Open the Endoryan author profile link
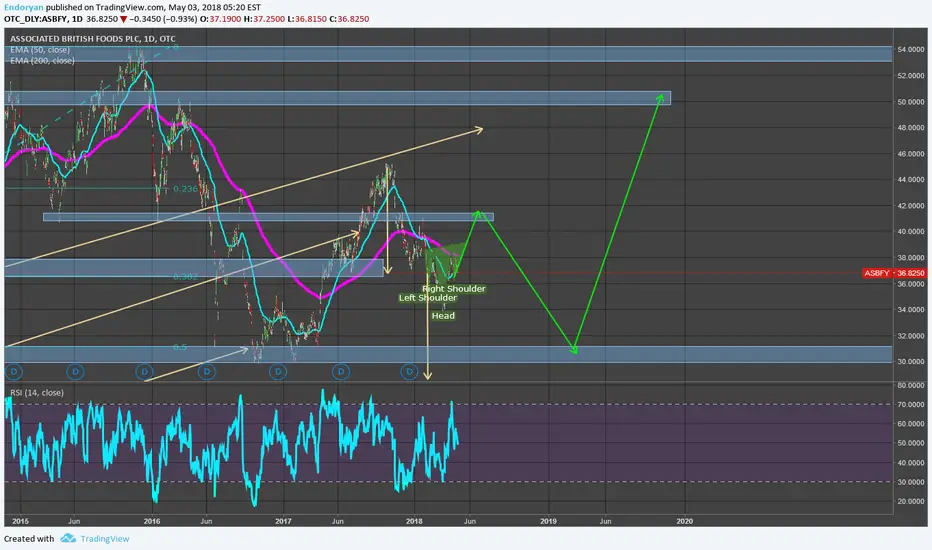932x550 pixels. click(24, 8)
